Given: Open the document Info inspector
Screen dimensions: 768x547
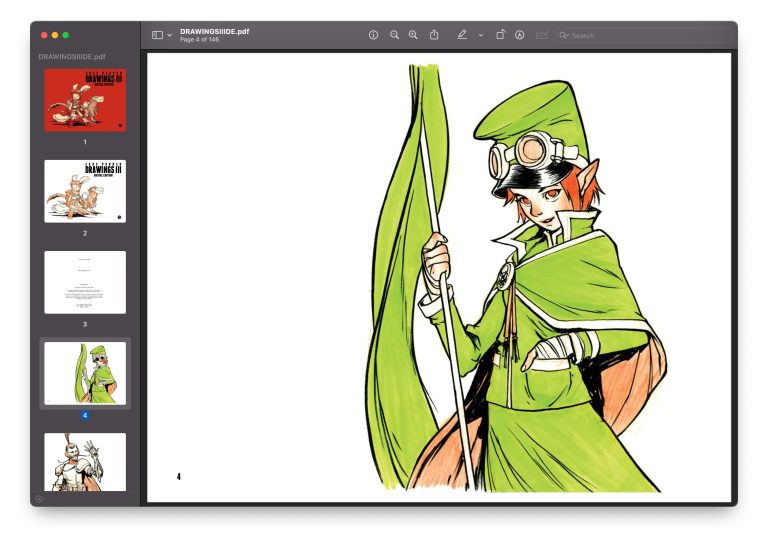Looking at the screenshot, I should pos(373,35).
